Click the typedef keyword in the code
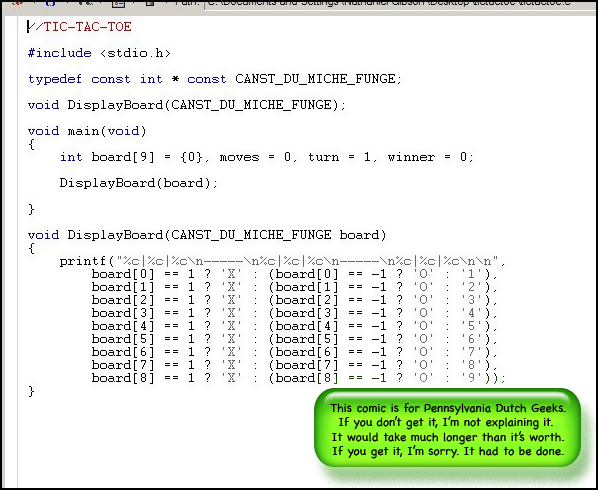 pos(55,79)
